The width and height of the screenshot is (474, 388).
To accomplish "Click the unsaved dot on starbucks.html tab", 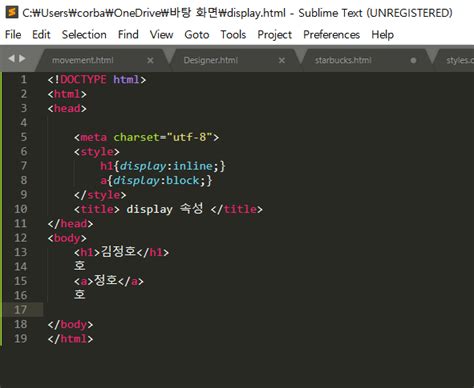I will click(x=413, y=60).
